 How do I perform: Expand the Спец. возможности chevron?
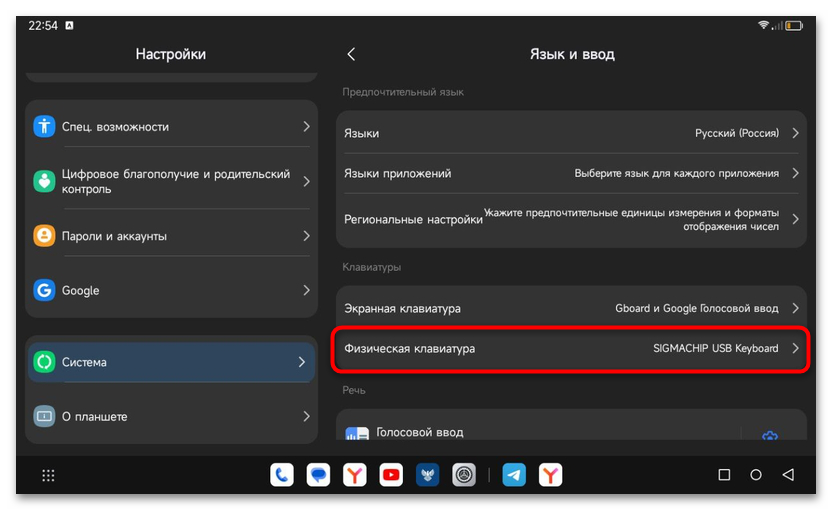pyautogui.click(x=306, y=126)
